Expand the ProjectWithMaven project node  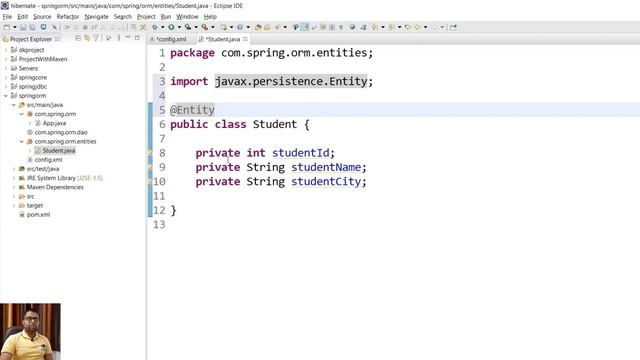(6, 59)
